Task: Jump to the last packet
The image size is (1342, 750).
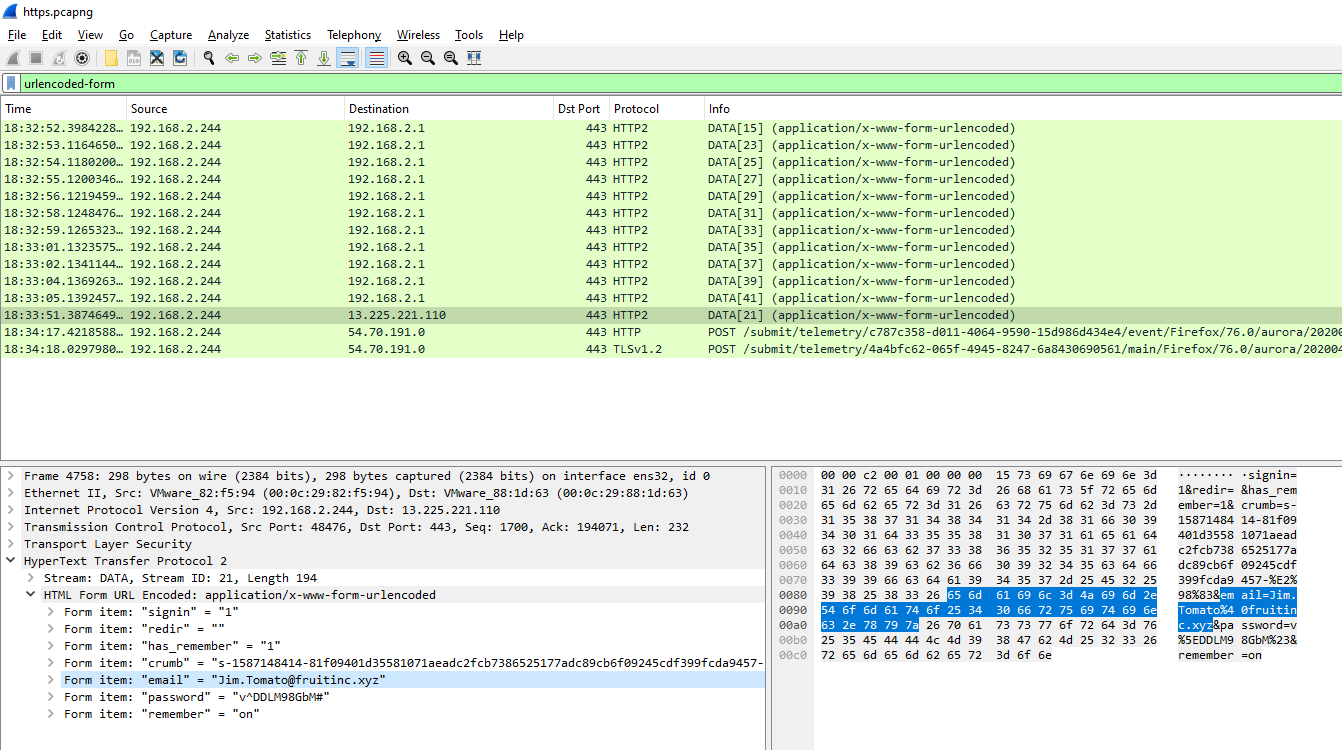Action: tap(324, 58)
